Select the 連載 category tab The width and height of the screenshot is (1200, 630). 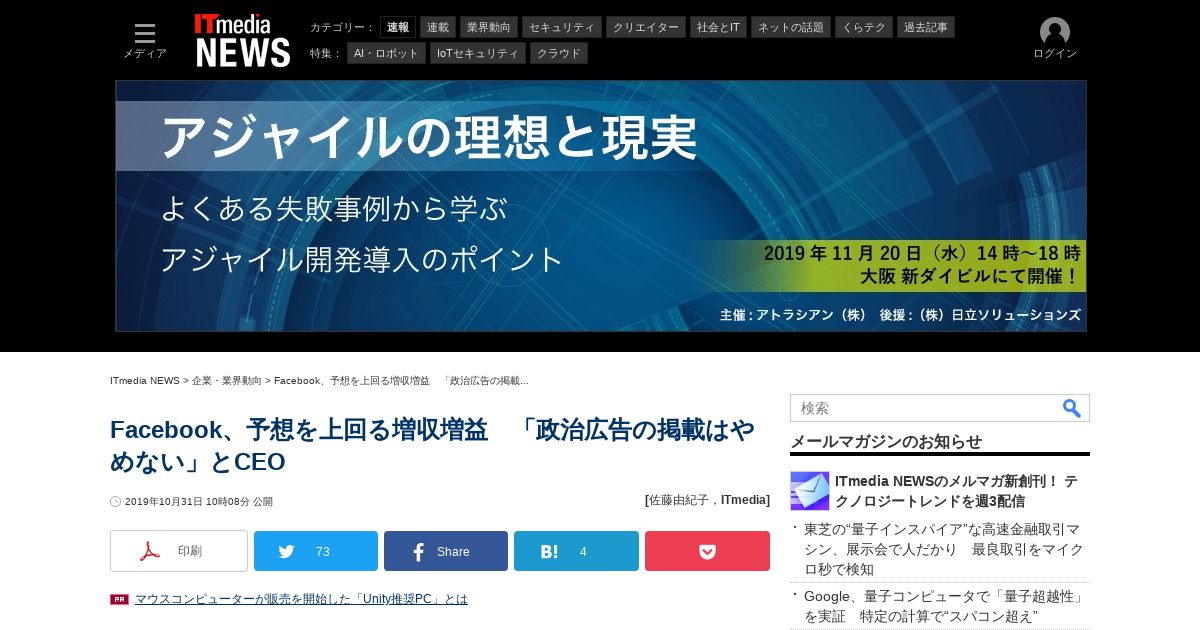pyautogui.click(x=438, y=27)
